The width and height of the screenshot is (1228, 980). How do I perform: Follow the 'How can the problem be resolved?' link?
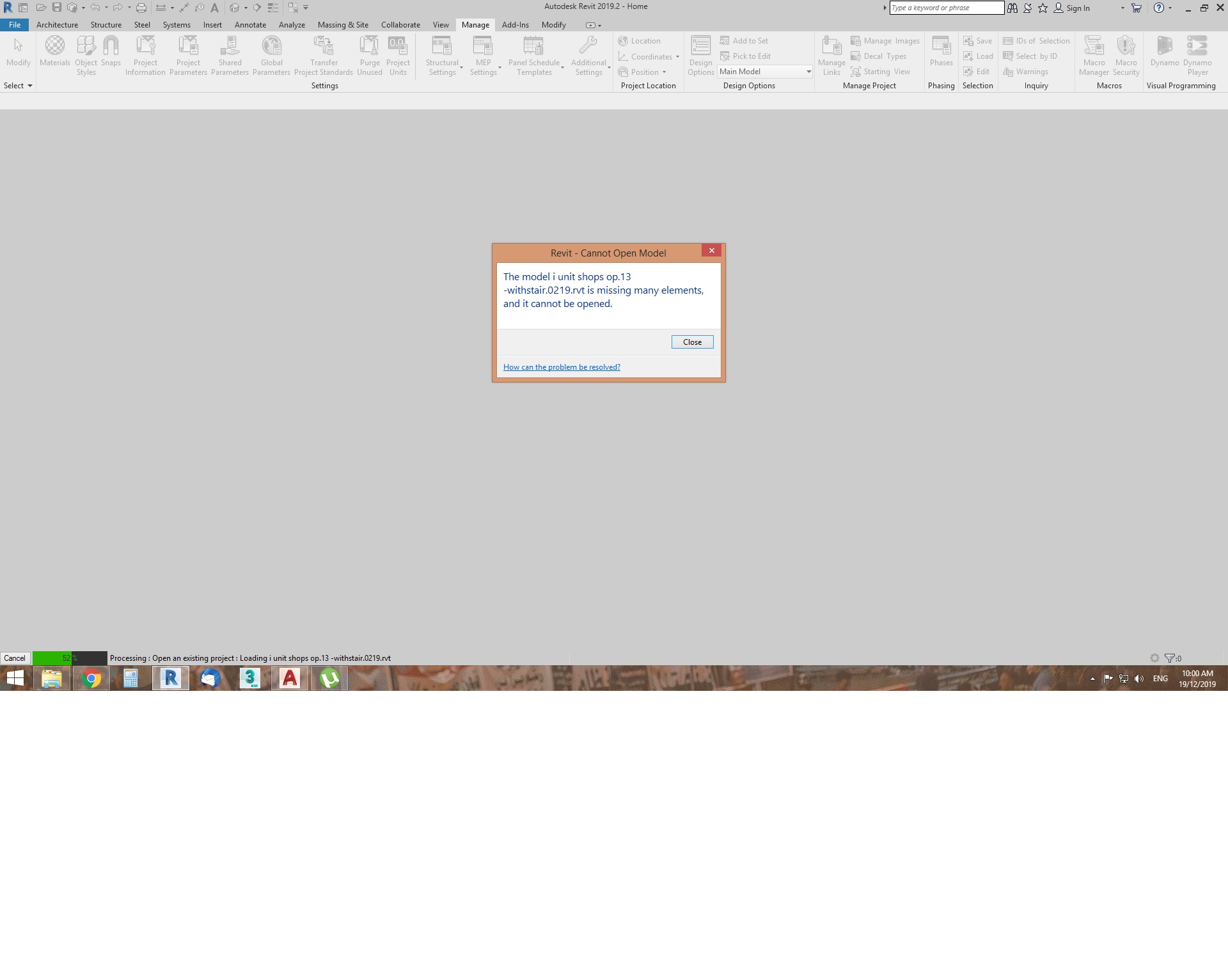(562, 367)
